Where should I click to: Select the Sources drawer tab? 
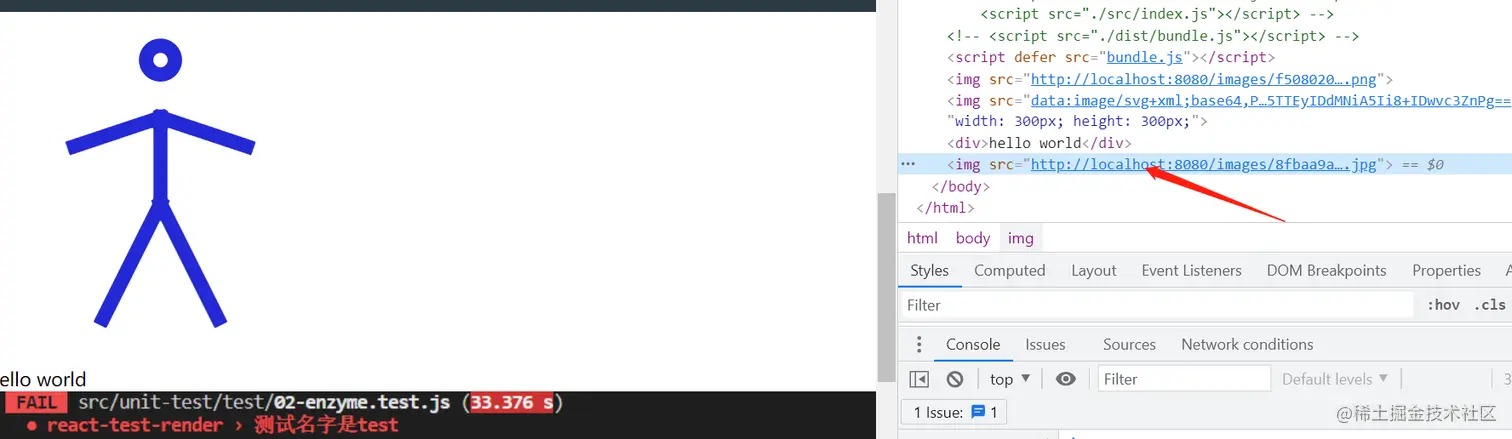pos(1129,344)
